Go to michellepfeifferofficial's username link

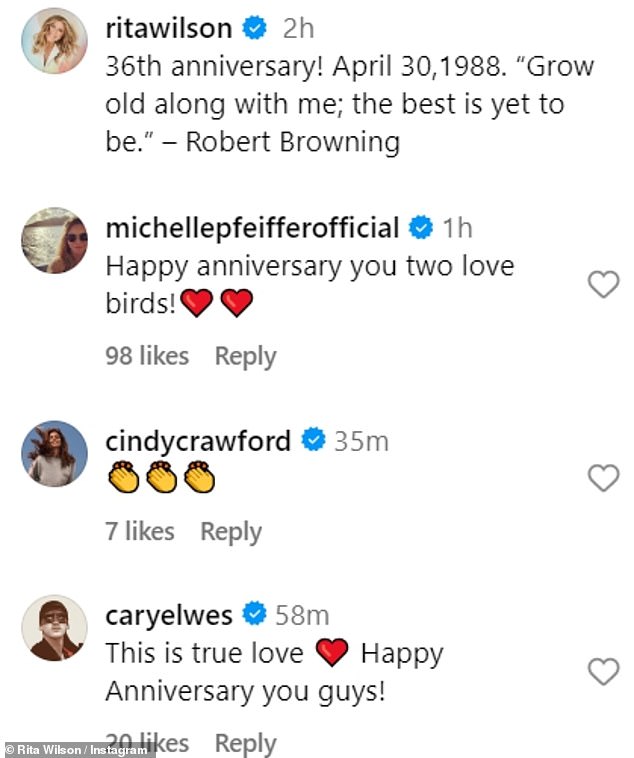(x=252, y=228)
